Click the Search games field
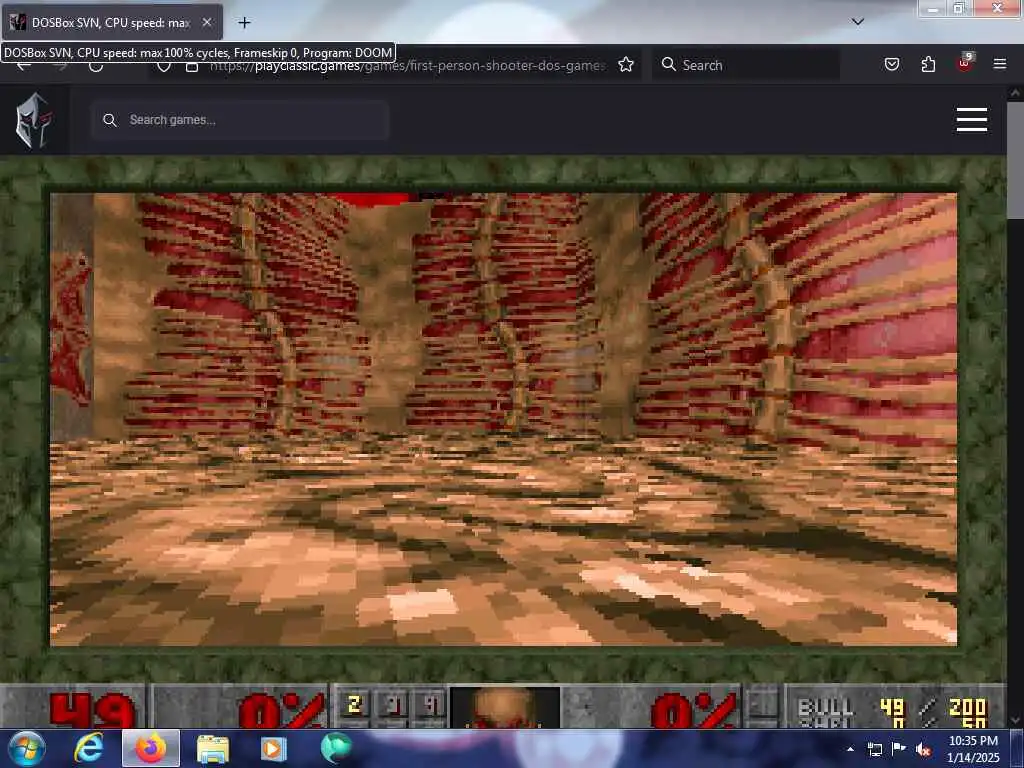The width and height of the screenshot is (1024, 768). tap(240, 120)
